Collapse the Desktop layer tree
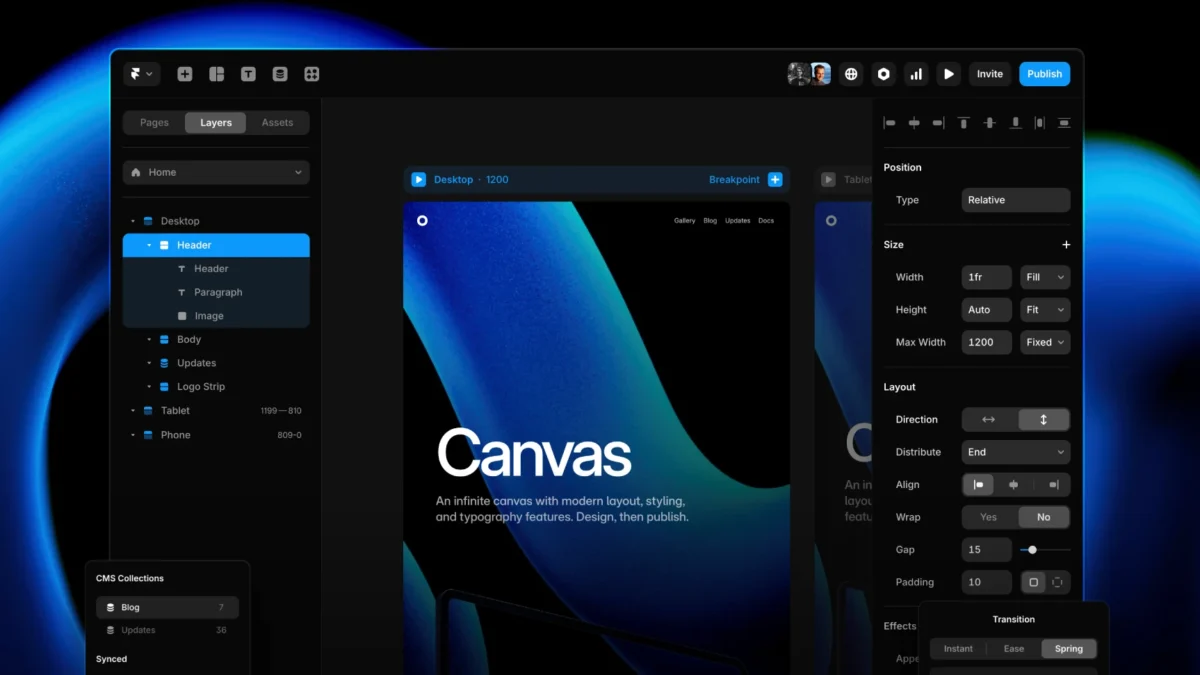This screenshot has width=1200, height=675. 133,220
